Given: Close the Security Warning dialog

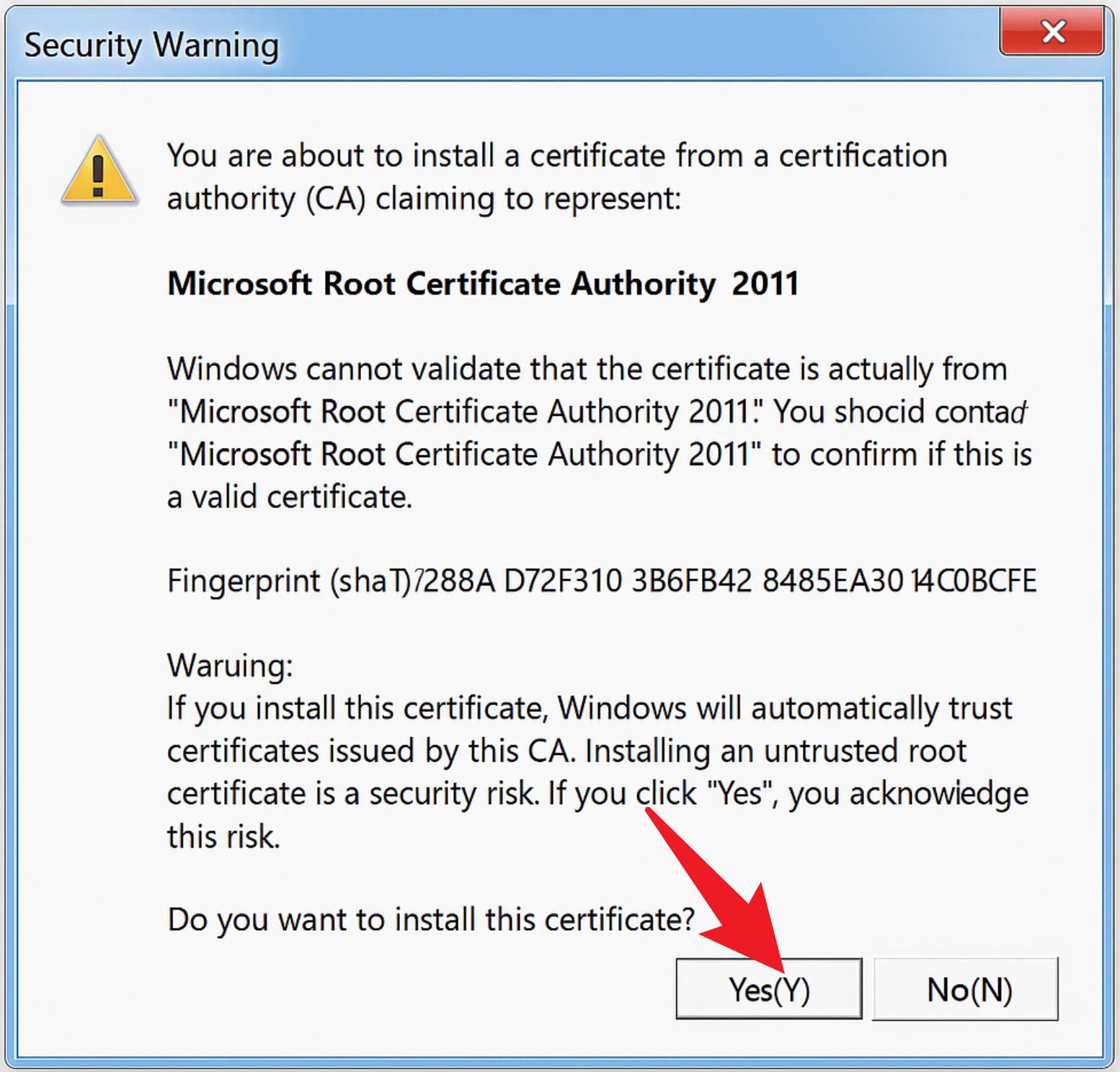Looking at the screenshot, I should click(x=1052, y=32).
